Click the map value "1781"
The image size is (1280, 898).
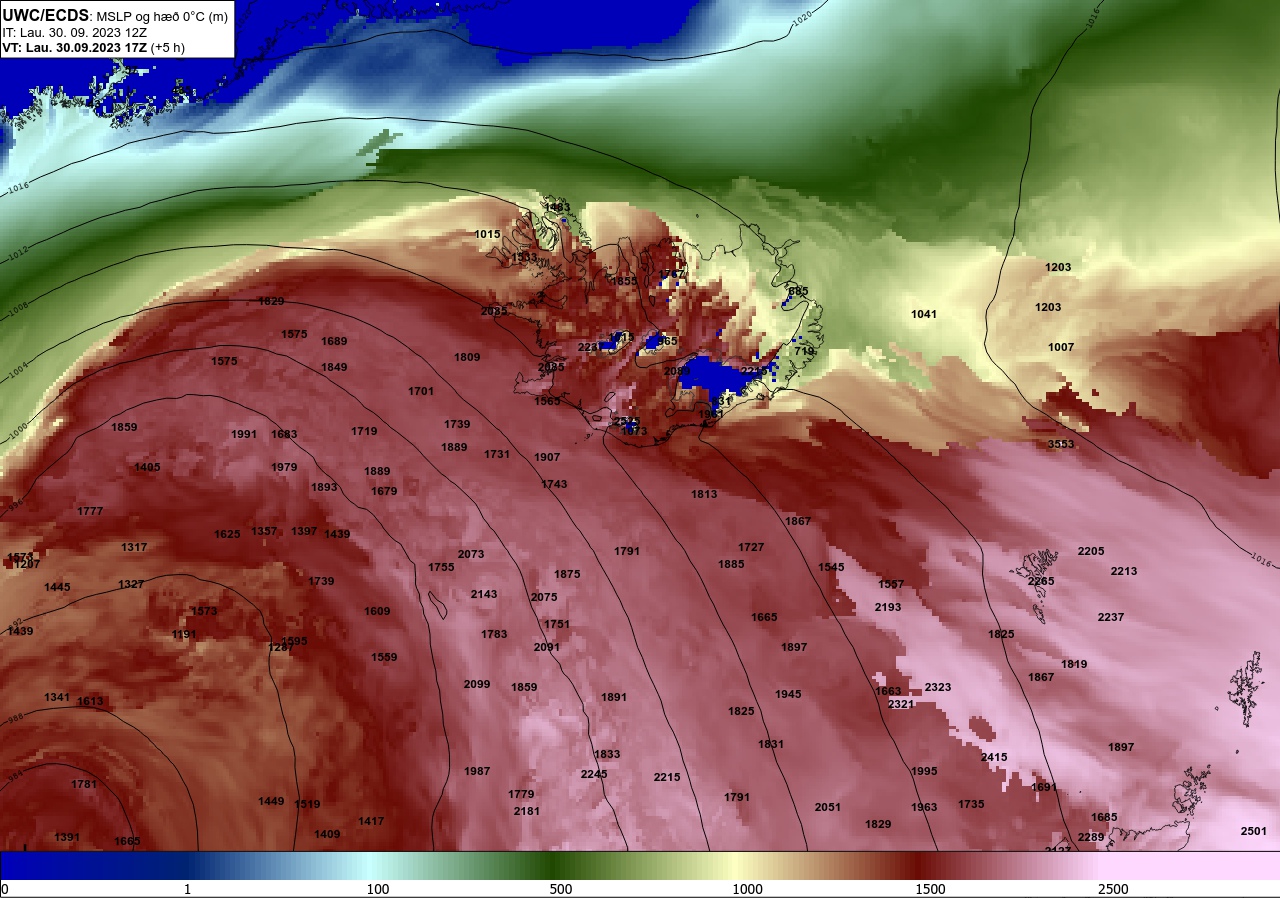click(84, 784)
